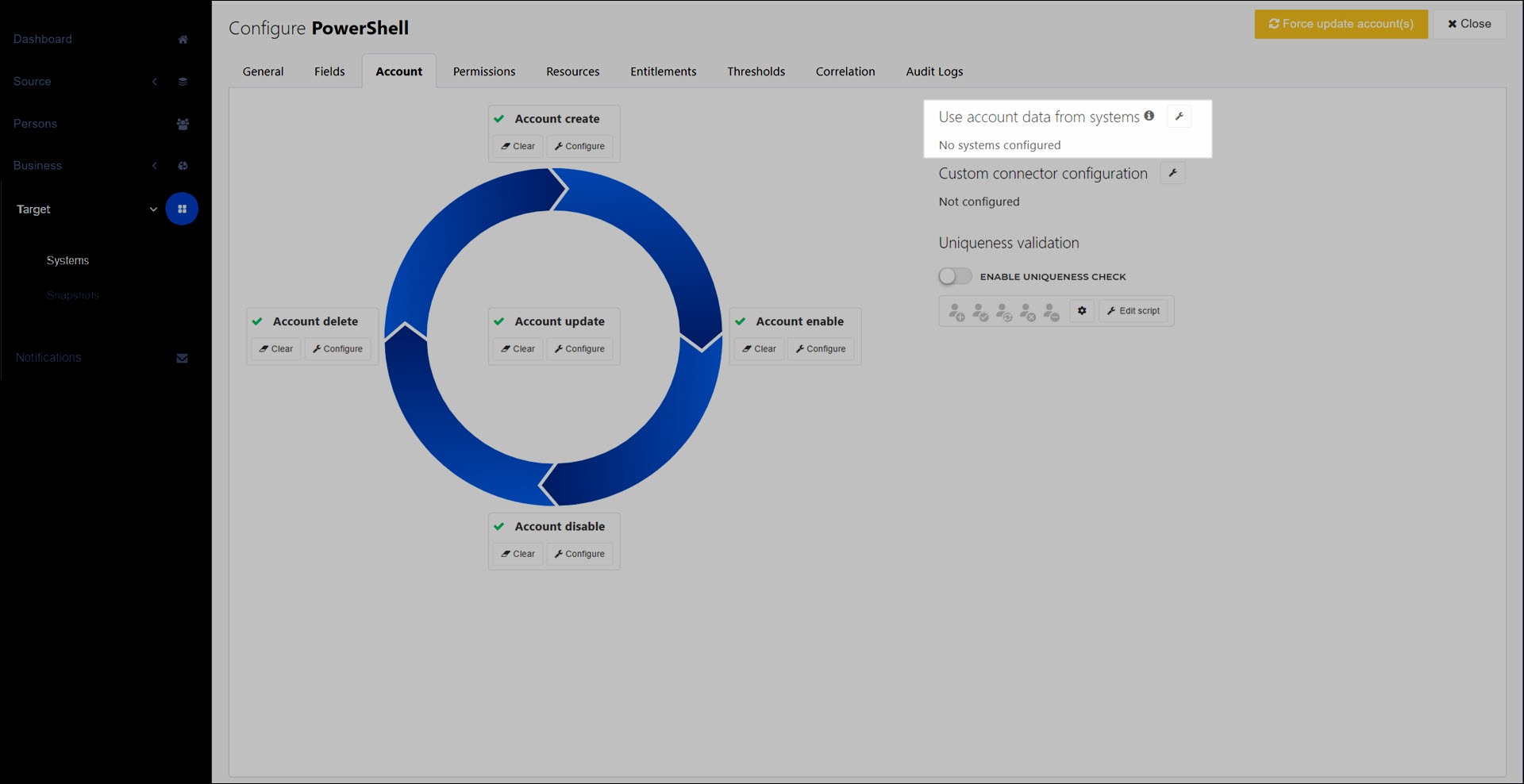Open Systems under Target in sidebar
Viewport: 1524px width, 784px height.
67,260
